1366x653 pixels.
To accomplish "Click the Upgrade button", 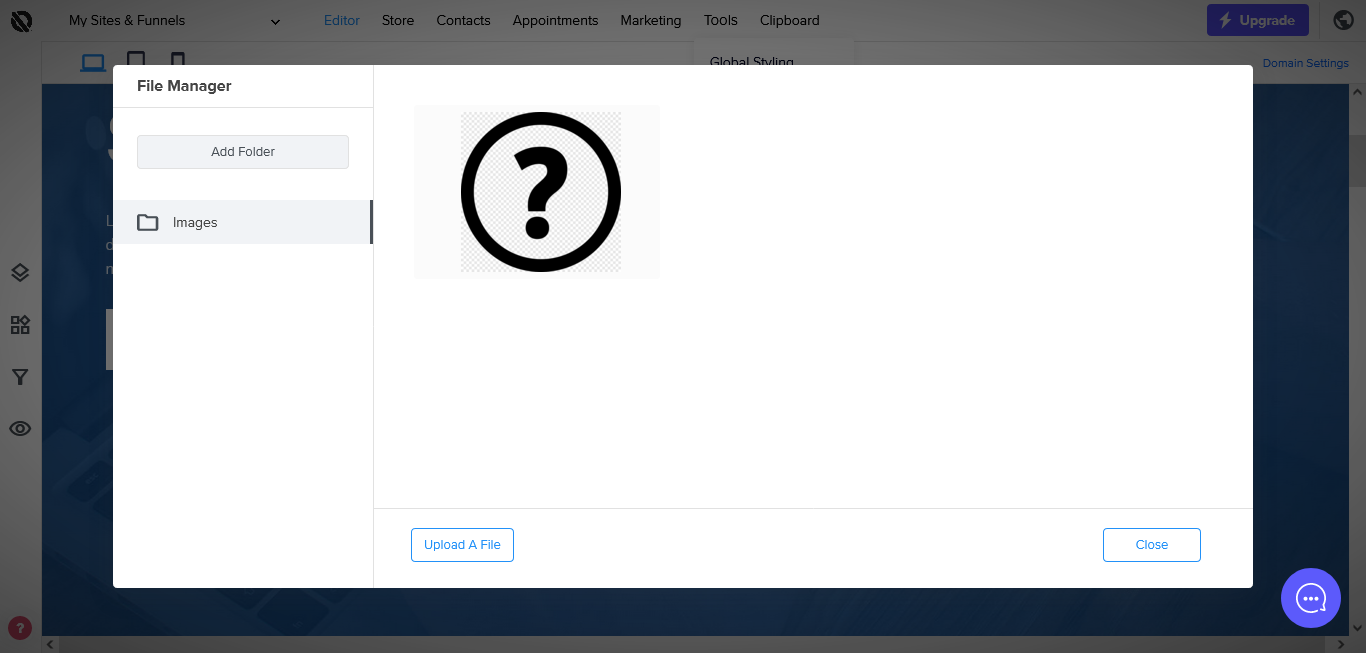I will click(1257, 20).
